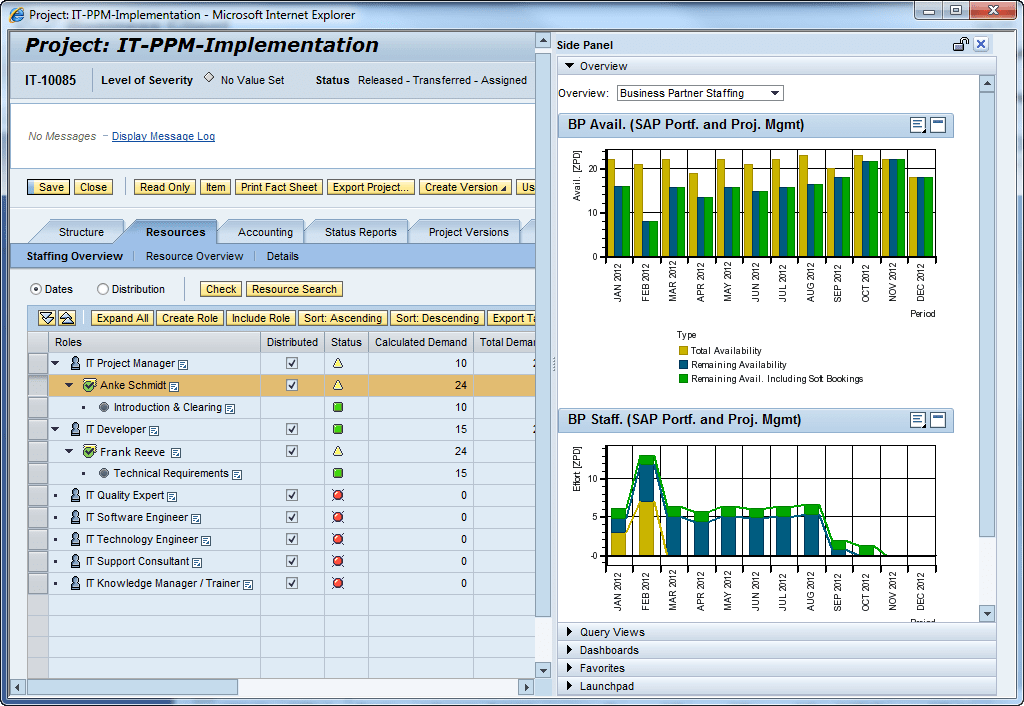
Task: Collapse the BP Staff chart with its minimize icon
Action: tap(936, 420)
